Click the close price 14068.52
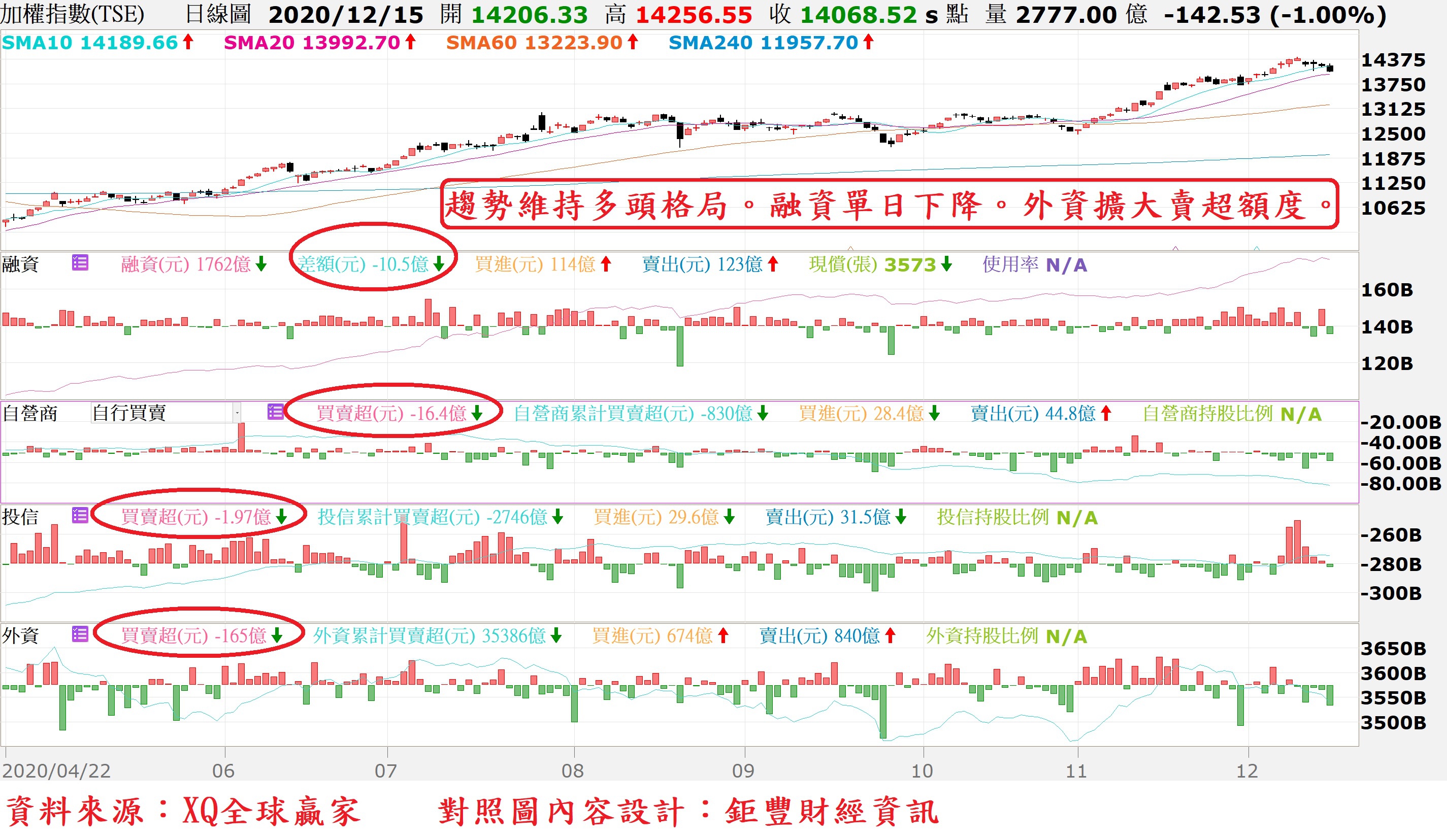This screenshot has height=840, width=1447. coord(859,15)
